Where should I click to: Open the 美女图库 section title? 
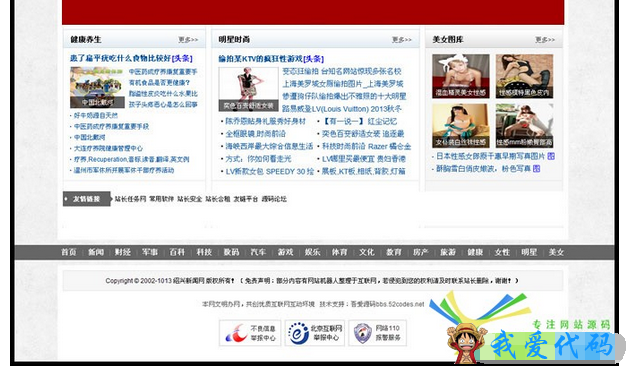tap(448, 39)
